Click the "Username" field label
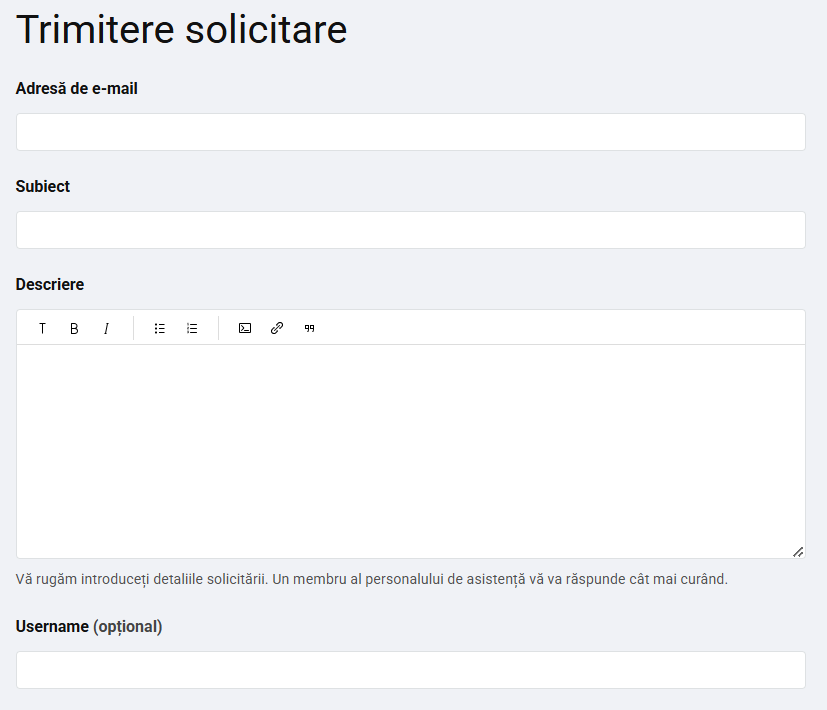 click(52, 627)
